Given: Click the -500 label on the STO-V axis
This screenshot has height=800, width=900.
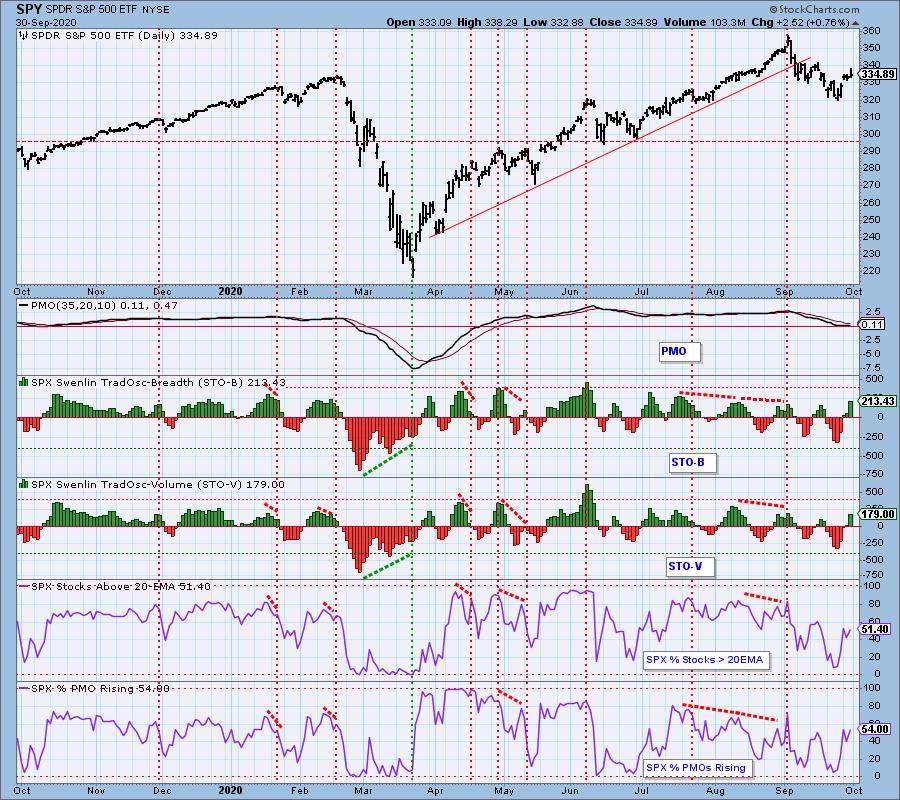Looking at the screenshot, I should pyautogui.click(x=872, y=559).
